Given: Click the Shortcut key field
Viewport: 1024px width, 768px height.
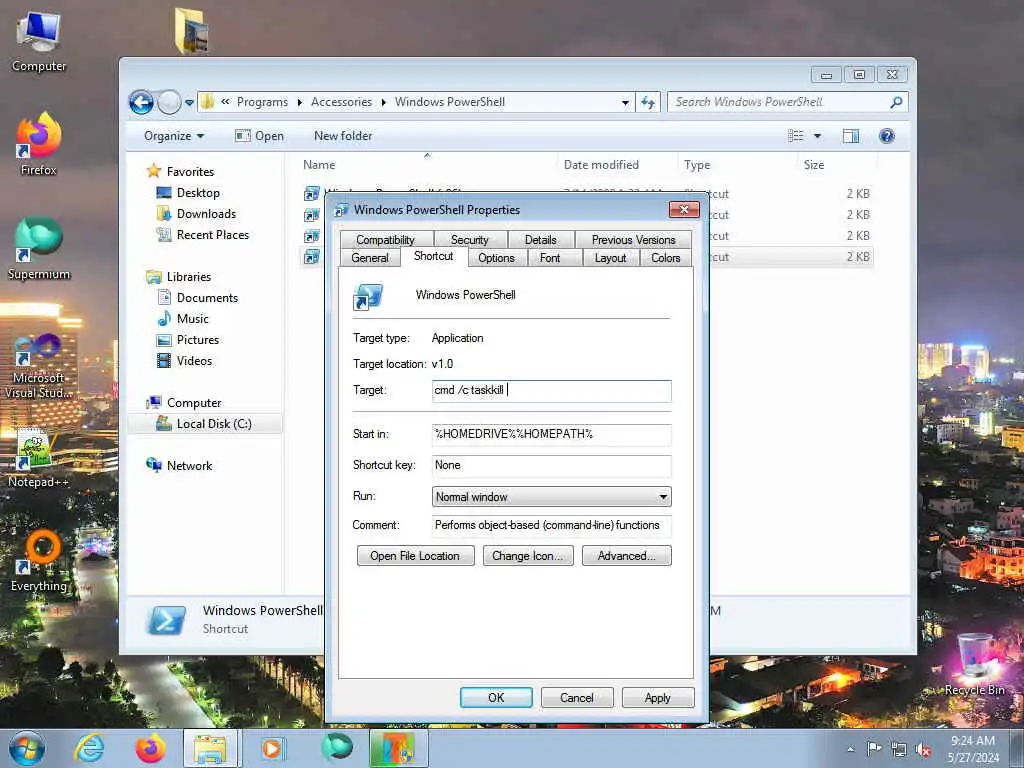Looking at the screenshot, I should pyautogui.click(x=551, y=466).
